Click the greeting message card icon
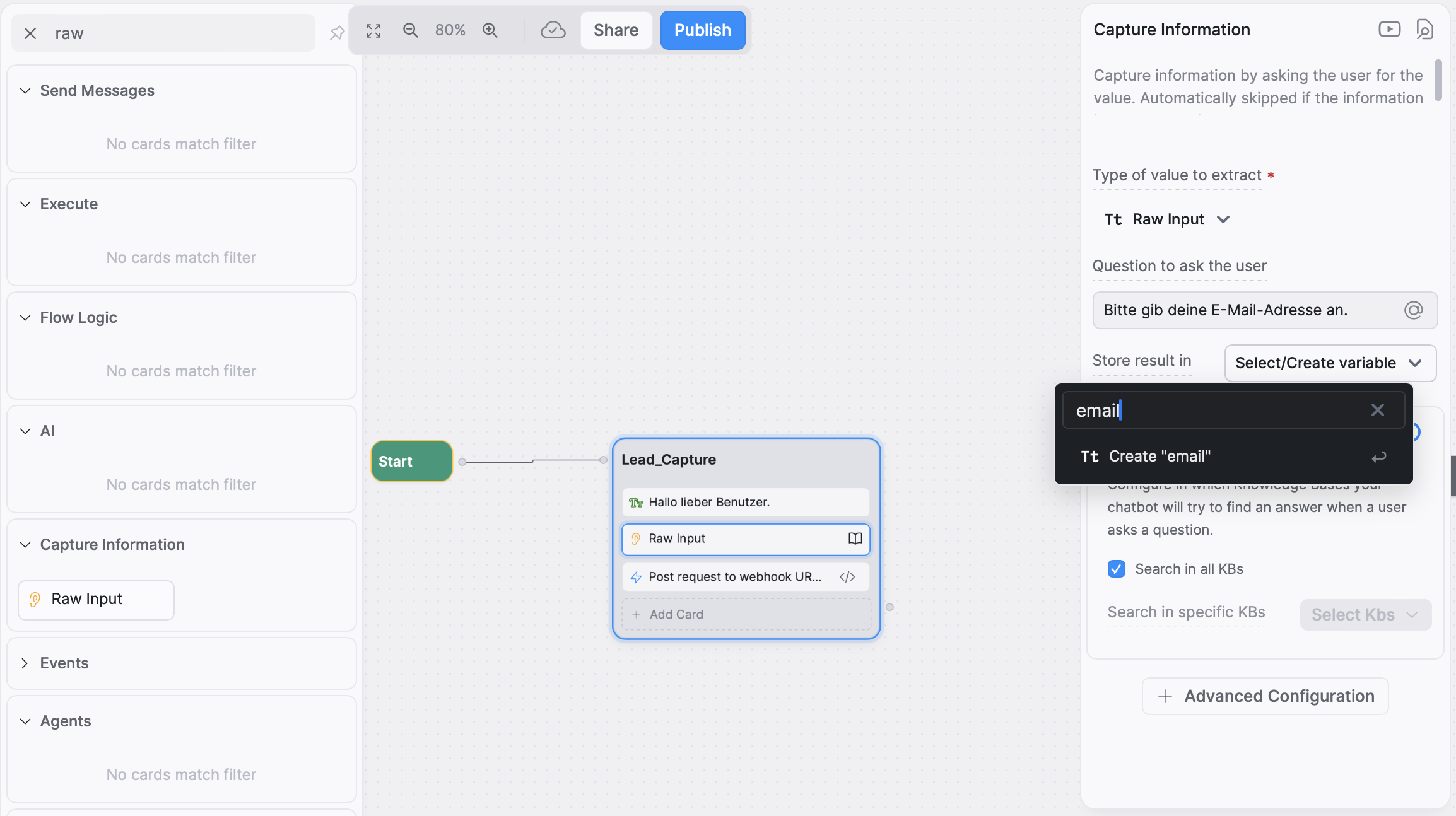This screenshot has width=1456, height=816. coord(636,502)
